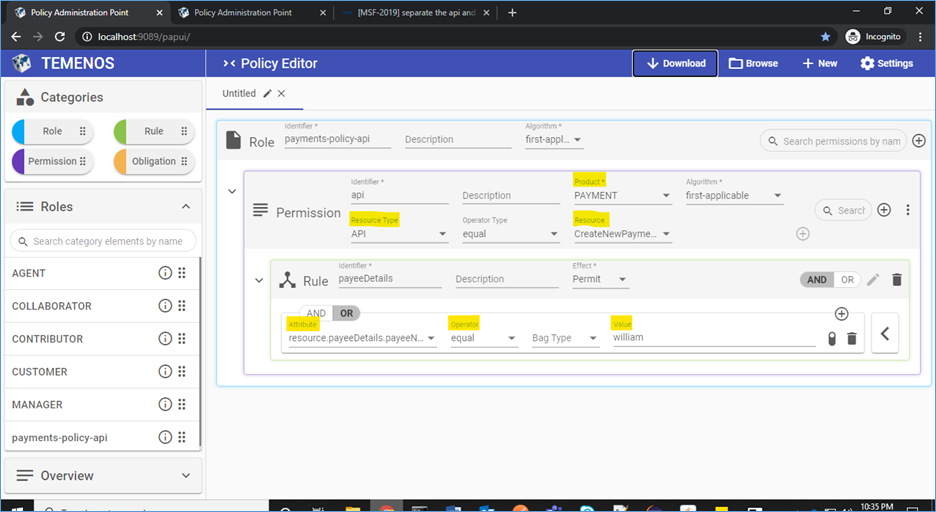
Task: Open the Permission three-dot more menu
Action: click(x=907, y=210)
